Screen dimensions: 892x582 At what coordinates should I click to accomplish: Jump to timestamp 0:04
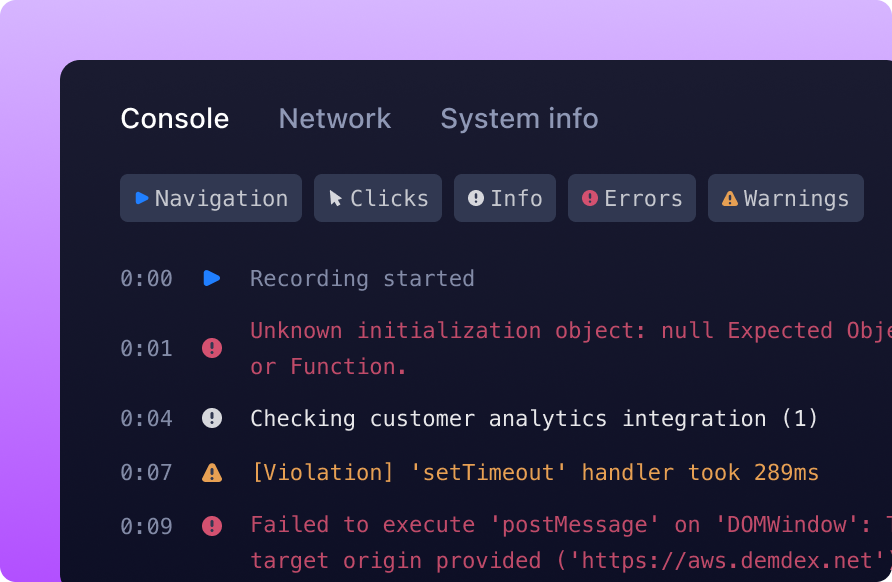146,418
